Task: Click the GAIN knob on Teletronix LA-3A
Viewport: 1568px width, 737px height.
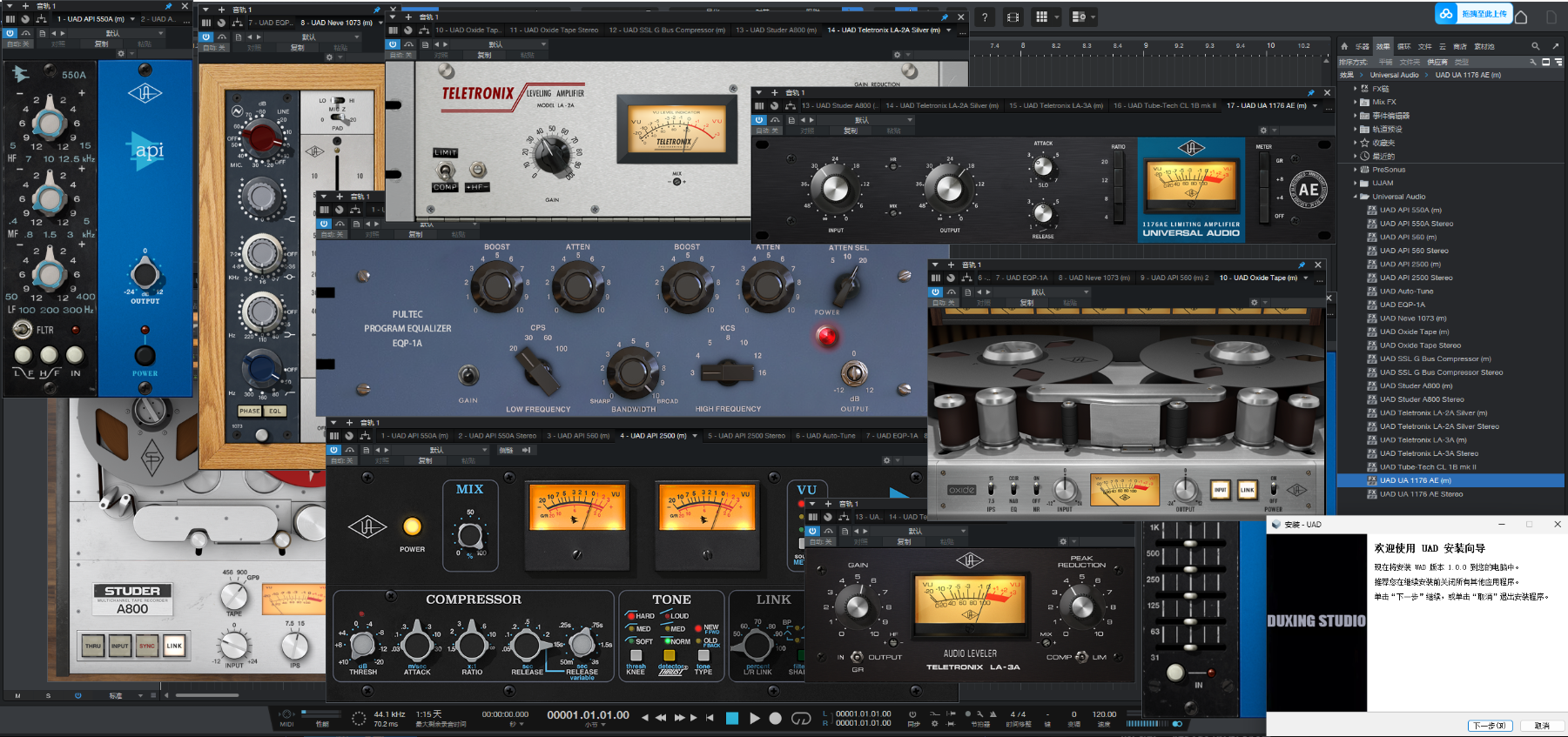Action: [x=857, y=606]
